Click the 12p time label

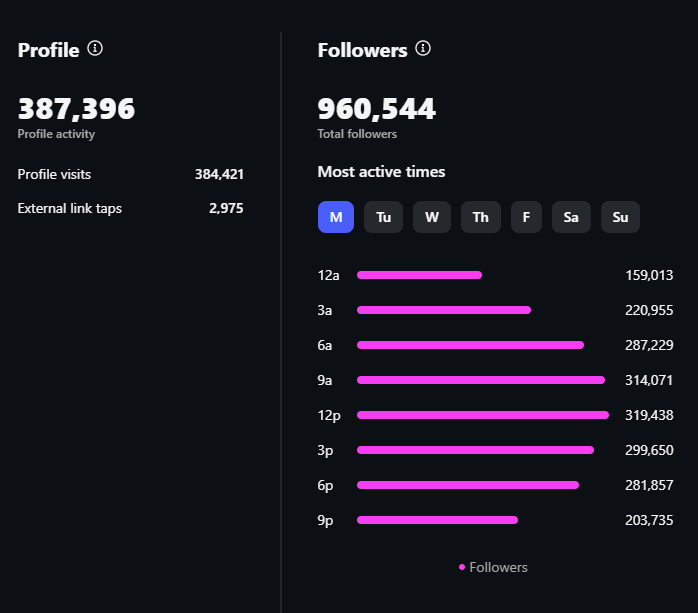329,415
